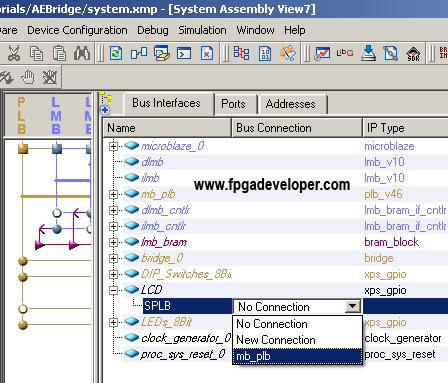Toggle square PLB connector on microblaze_0 row
Image resolution: width=448 pixels, height=383 pixels.
click(x=23, y=148)
